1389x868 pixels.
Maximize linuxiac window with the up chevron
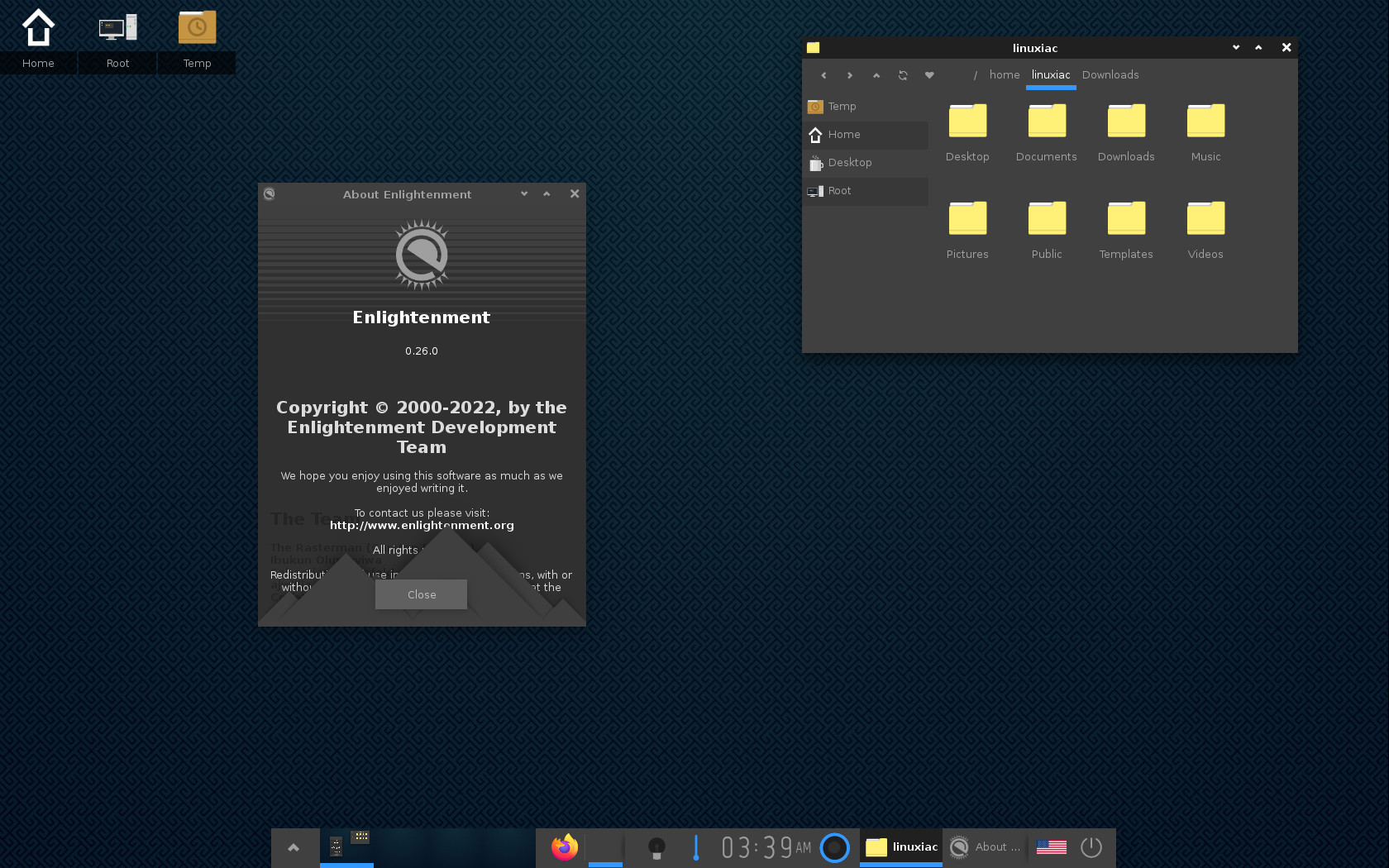pos(1258,47)
